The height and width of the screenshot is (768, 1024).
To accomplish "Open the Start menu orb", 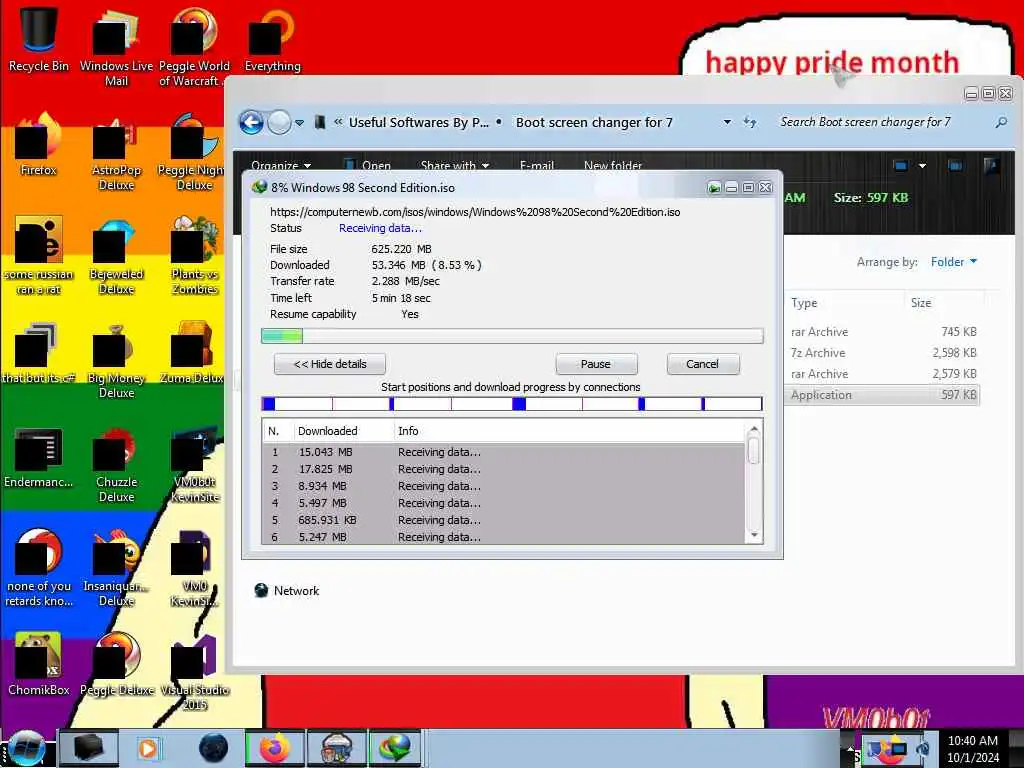I will click(27, 748).
